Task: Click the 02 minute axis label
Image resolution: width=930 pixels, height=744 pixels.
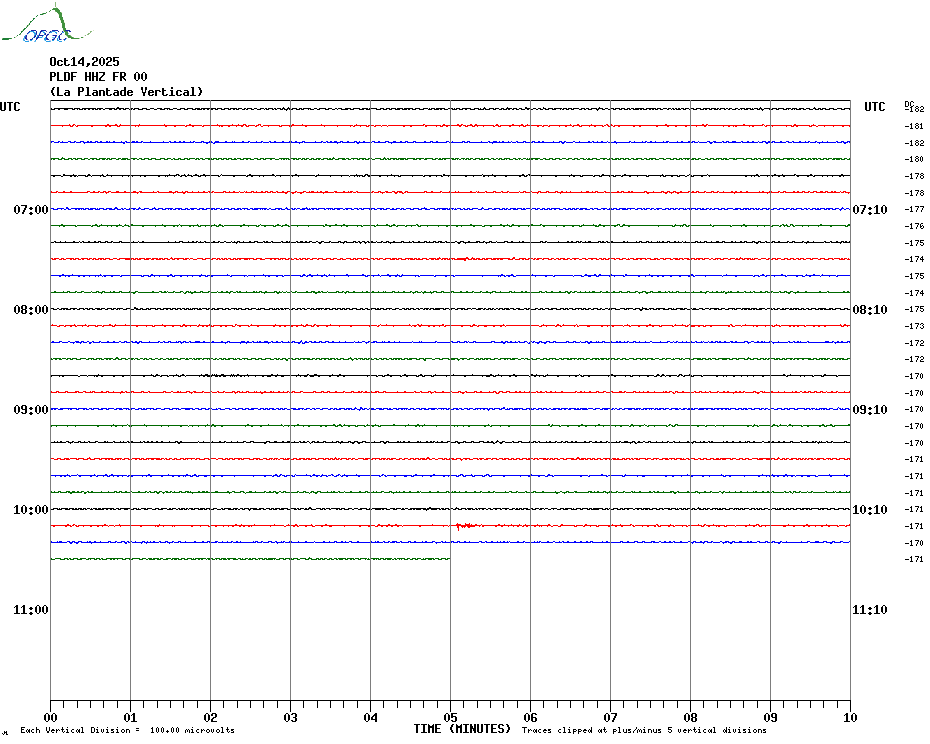Action: point(211,718)
